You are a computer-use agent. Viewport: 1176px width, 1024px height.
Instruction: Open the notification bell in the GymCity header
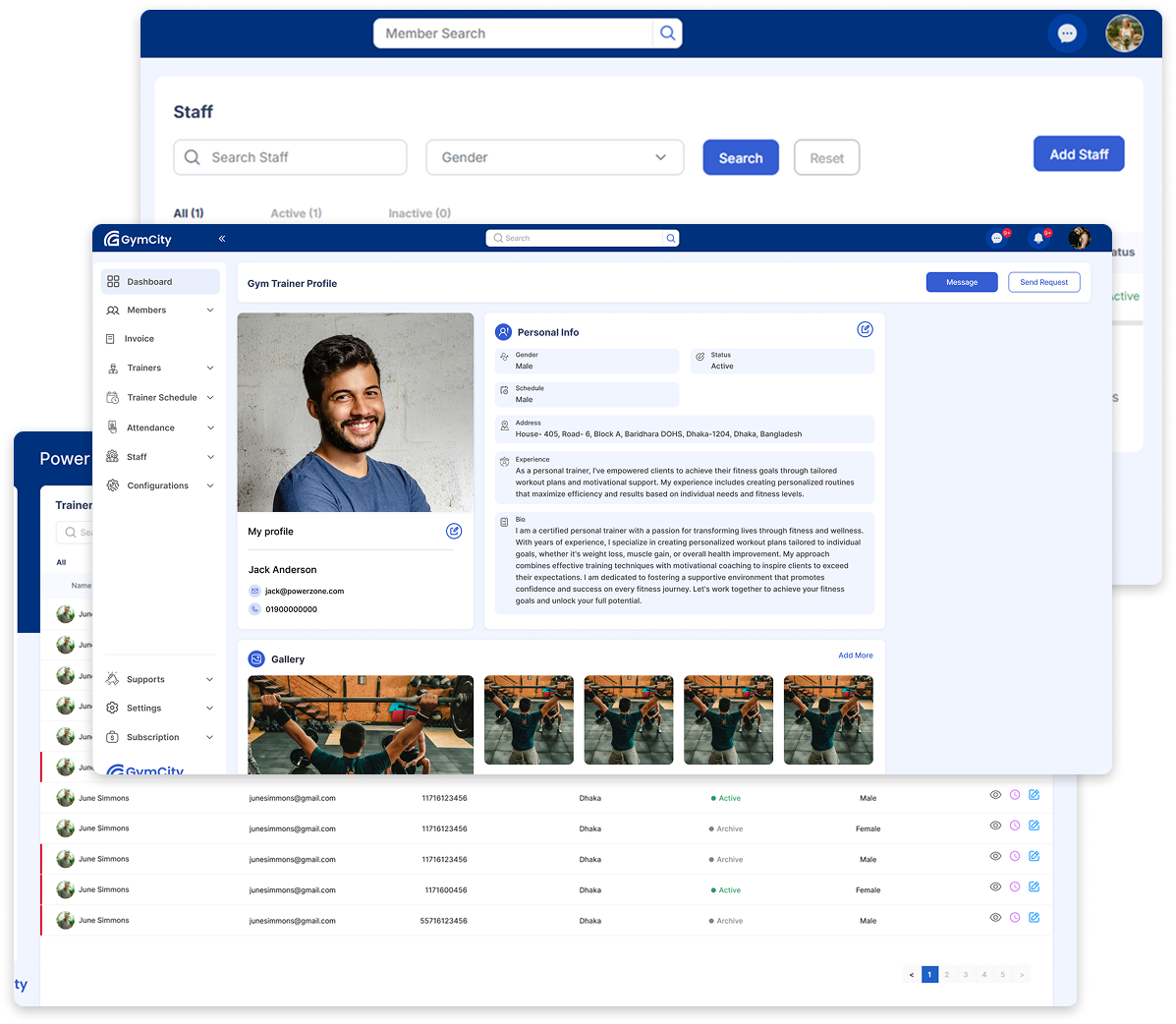click(x=1038, y=238)
